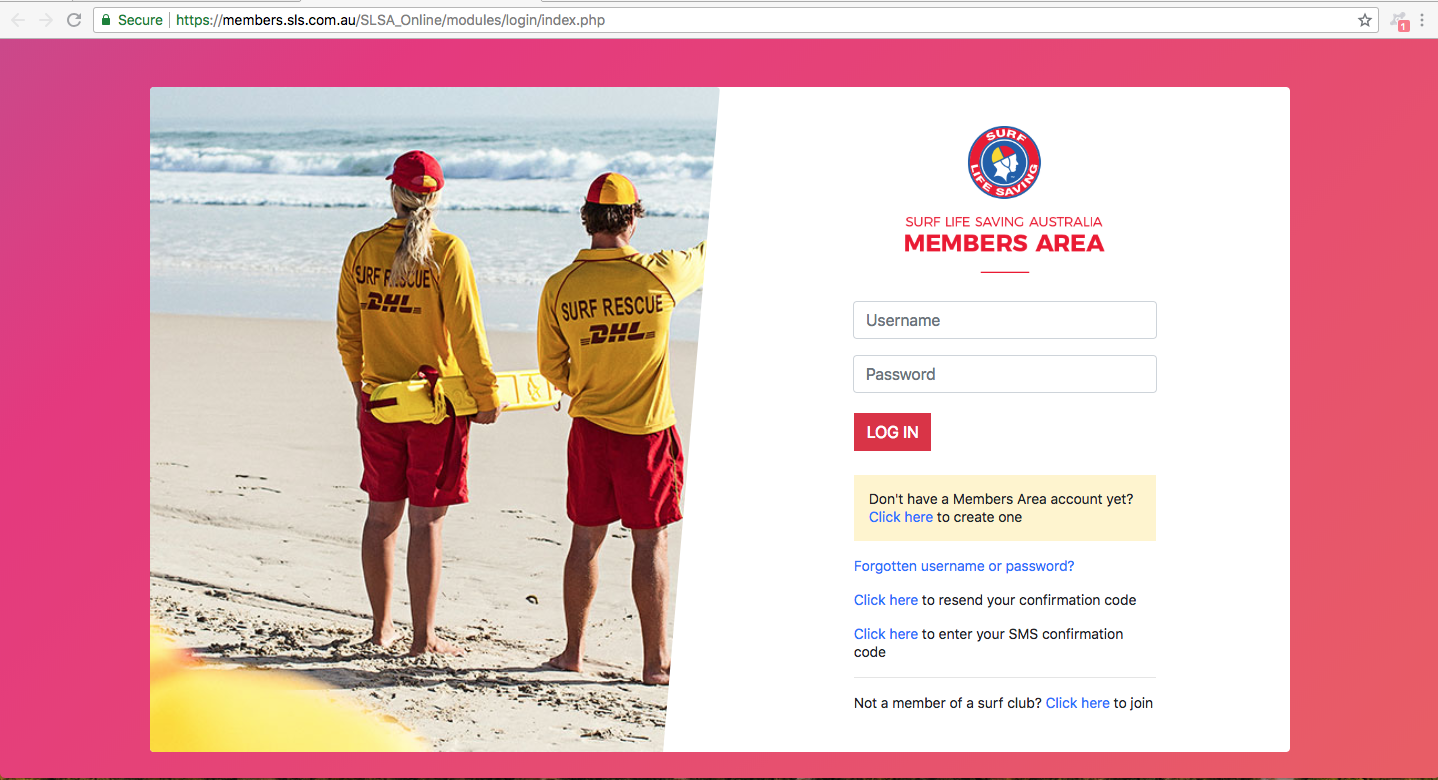
Task: Follow 'Click here' to join a surf club
Action: pos(1077,703)
